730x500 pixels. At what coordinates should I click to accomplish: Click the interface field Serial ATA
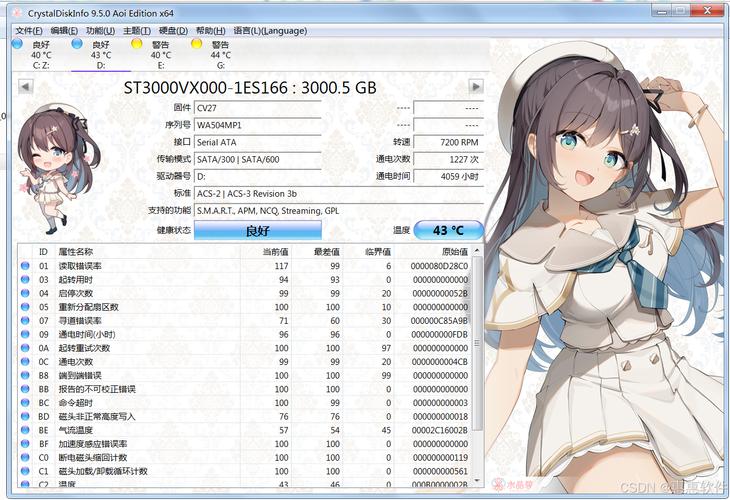257,142
